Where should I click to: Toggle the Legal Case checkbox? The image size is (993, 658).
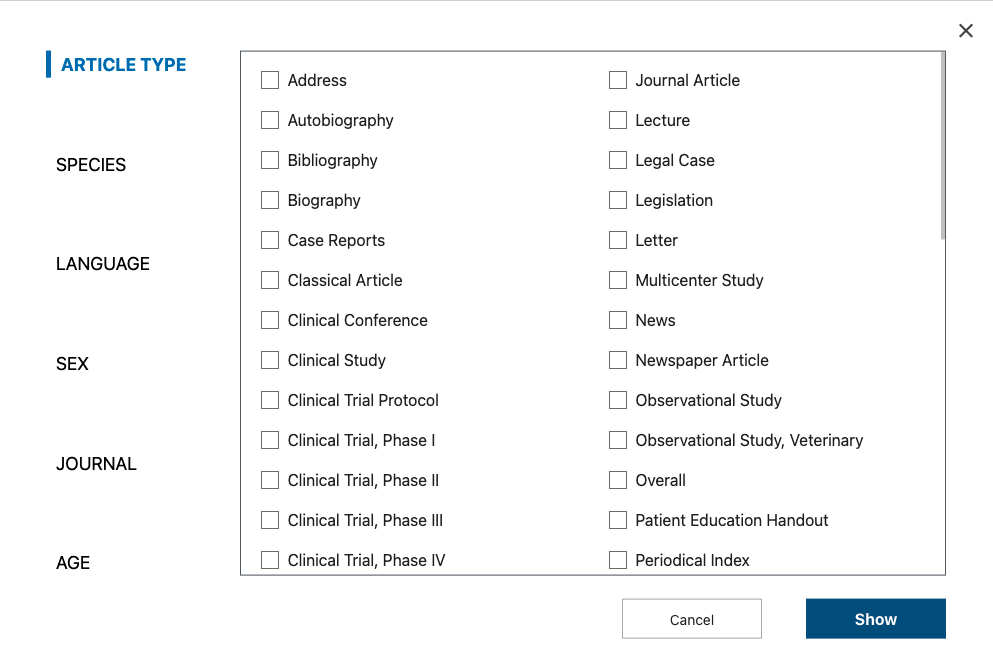(617, 160)
